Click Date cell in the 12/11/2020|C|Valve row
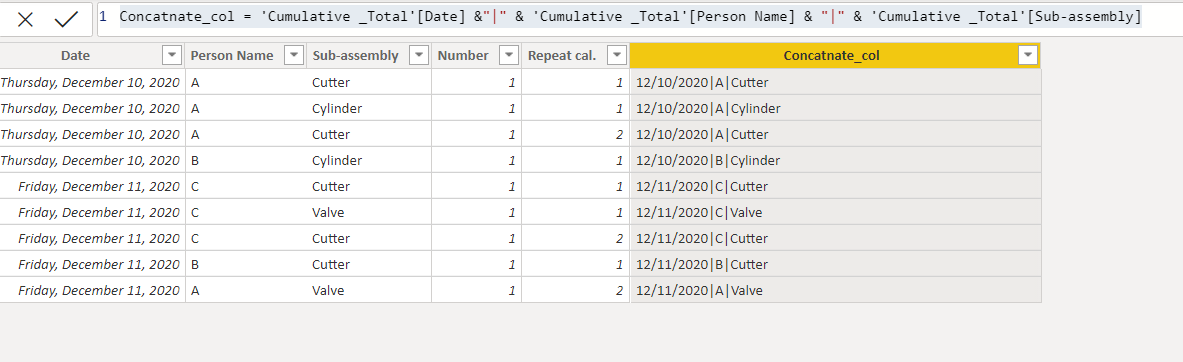The width and height of the screenshot is (1183, 362). [92, 213]
